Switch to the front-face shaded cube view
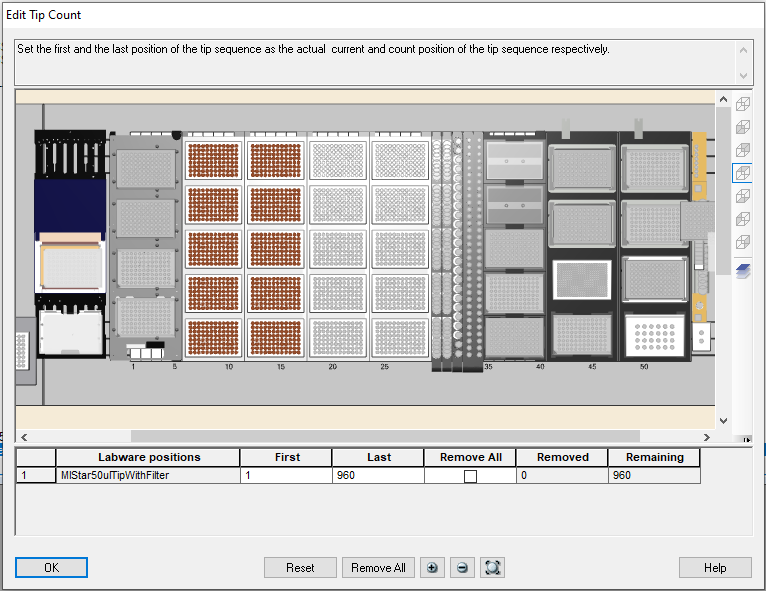The width and height of the screenshot is (766, 591). coord(743,127)
